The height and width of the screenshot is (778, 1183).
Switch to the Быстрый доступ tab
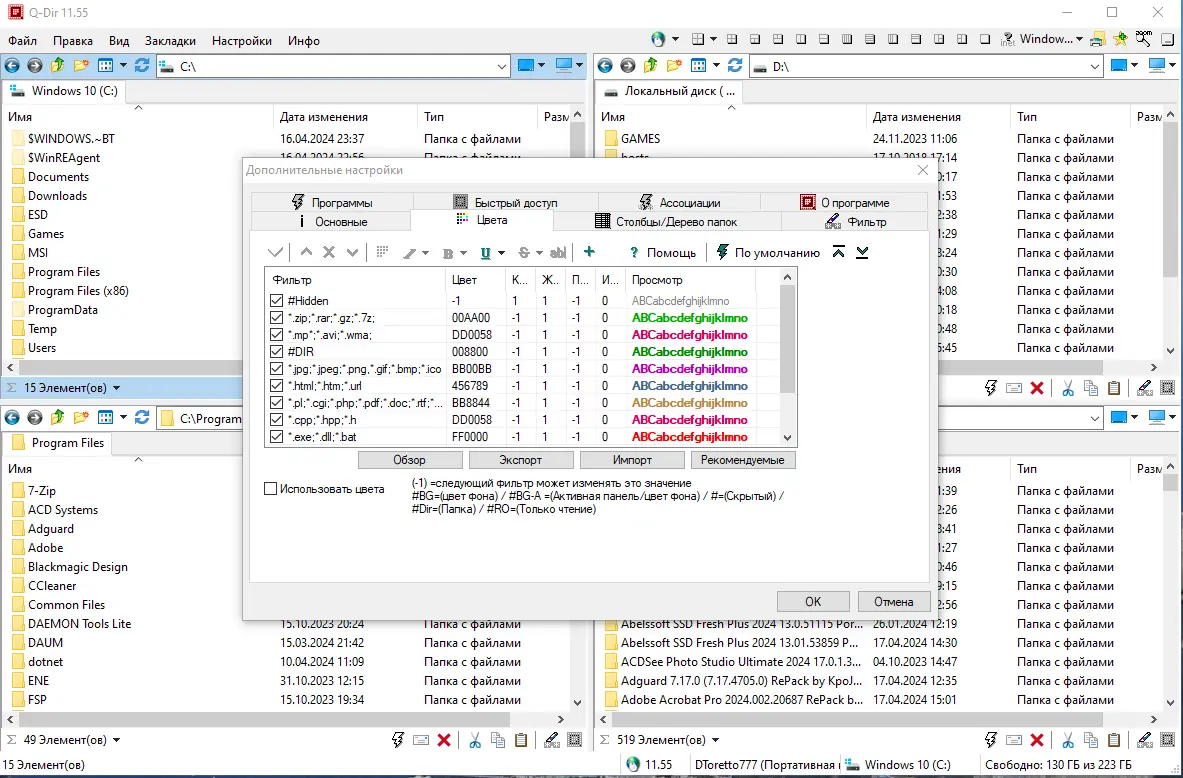[505, 202]
